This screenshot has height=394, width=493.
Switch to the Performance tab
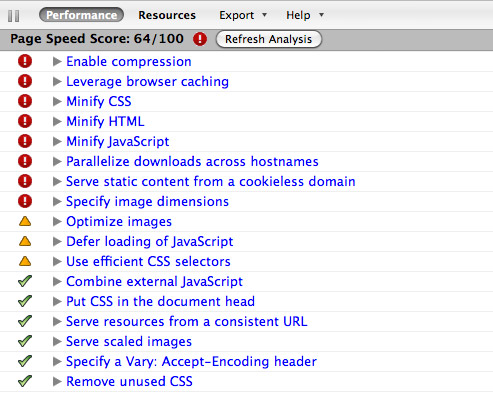pos(81,15)
